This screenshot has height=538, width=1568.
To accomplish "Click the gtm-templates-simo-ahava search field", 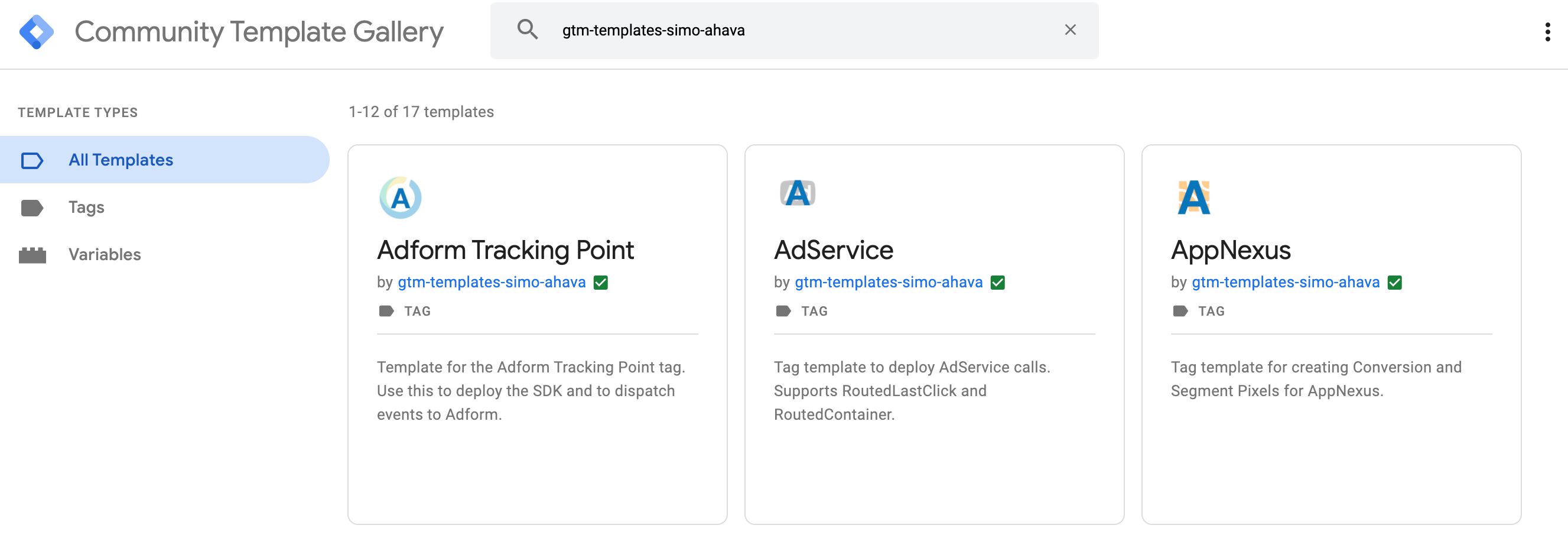I will click(795, 31).
